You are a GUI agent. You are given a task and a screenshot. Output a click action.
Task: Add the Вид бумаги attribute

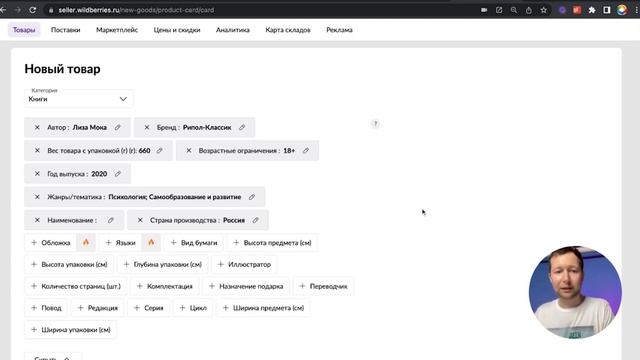tap(193, 242)
